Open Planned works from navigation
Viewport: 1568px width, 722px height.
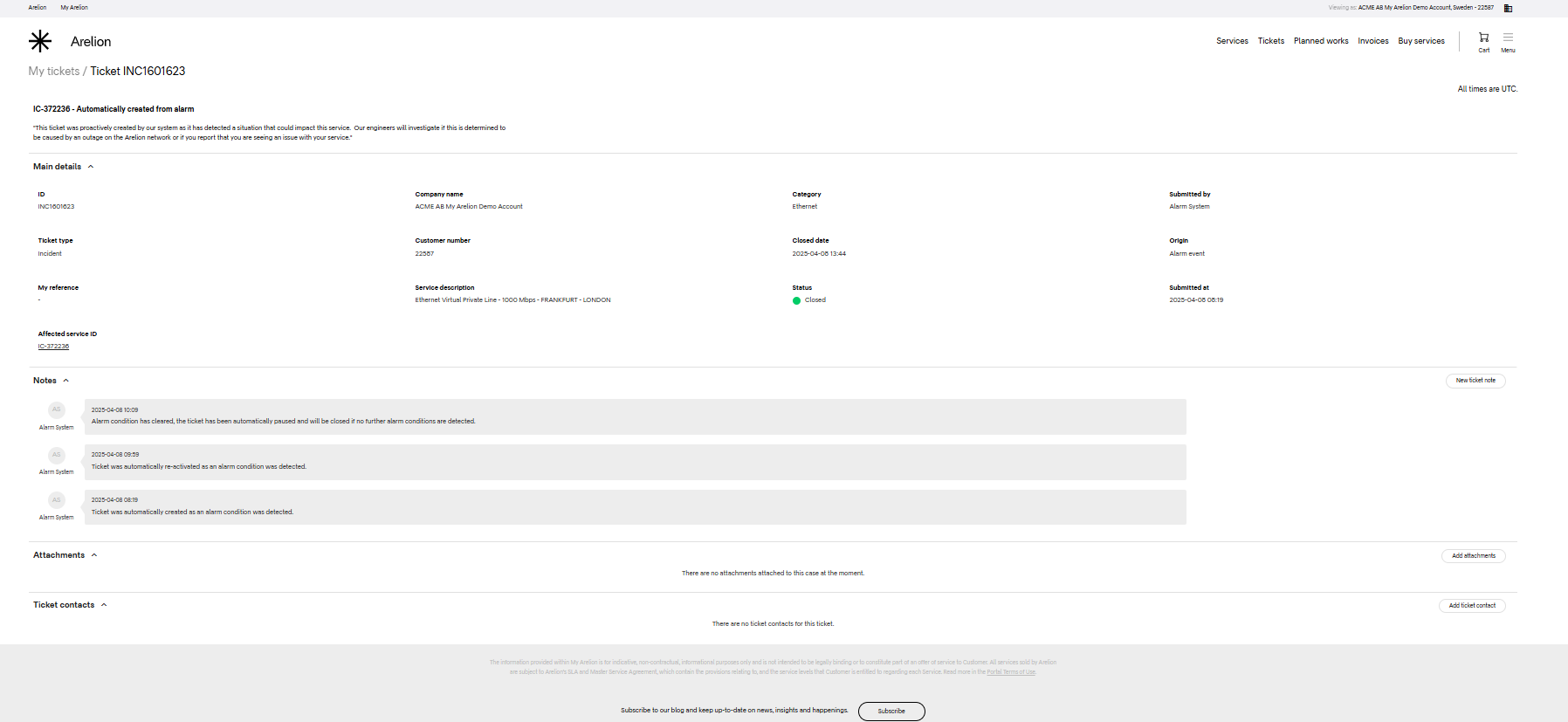[x=1320, y=41]
